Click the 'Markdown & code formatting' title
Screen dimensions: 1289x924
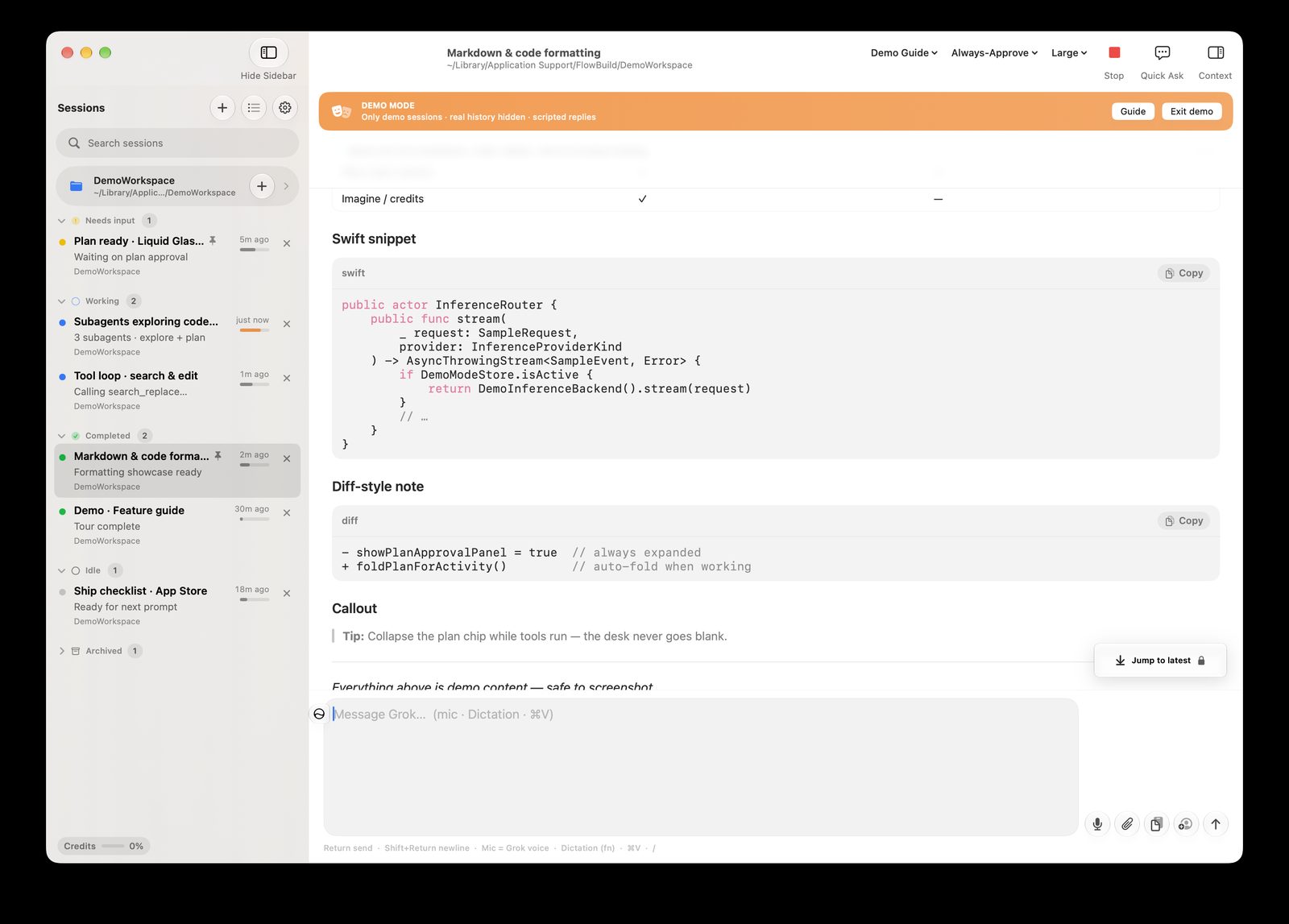[524, 52]
